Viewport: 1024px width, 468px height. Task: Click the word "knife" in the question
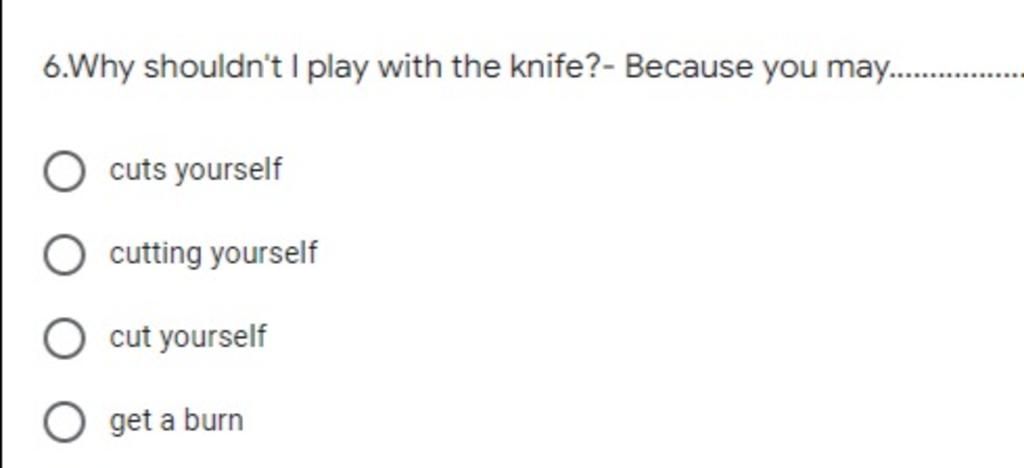click(549, 66)
